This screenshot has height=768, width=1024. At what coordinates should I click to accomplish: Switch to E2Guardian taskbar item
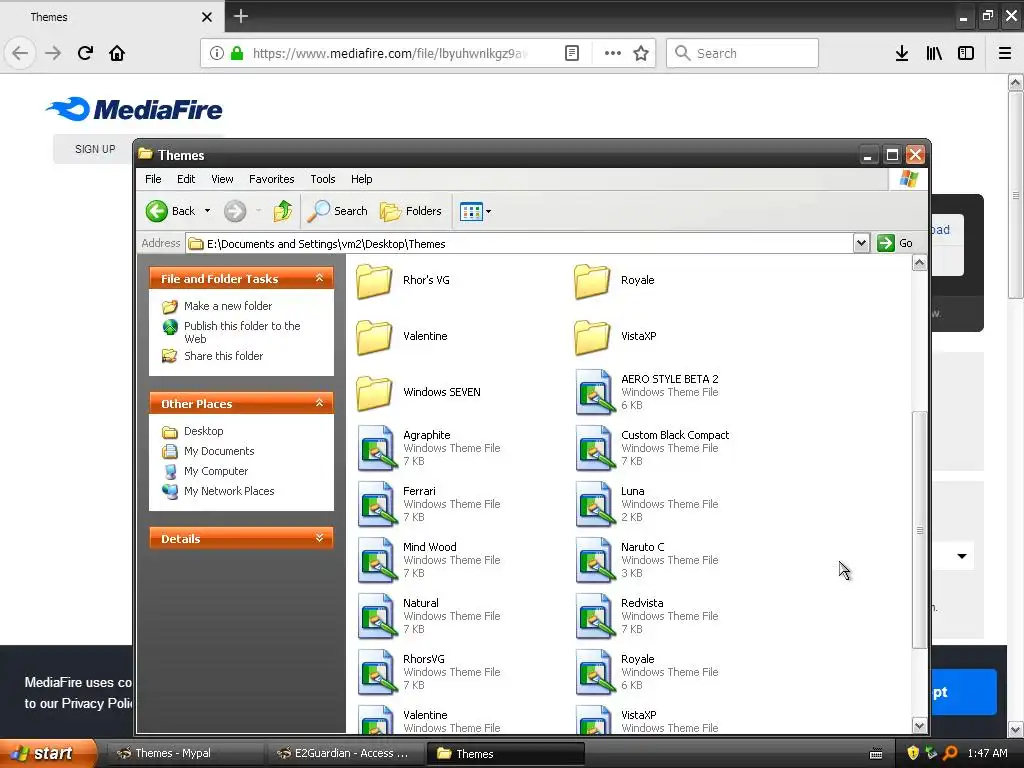346,753
